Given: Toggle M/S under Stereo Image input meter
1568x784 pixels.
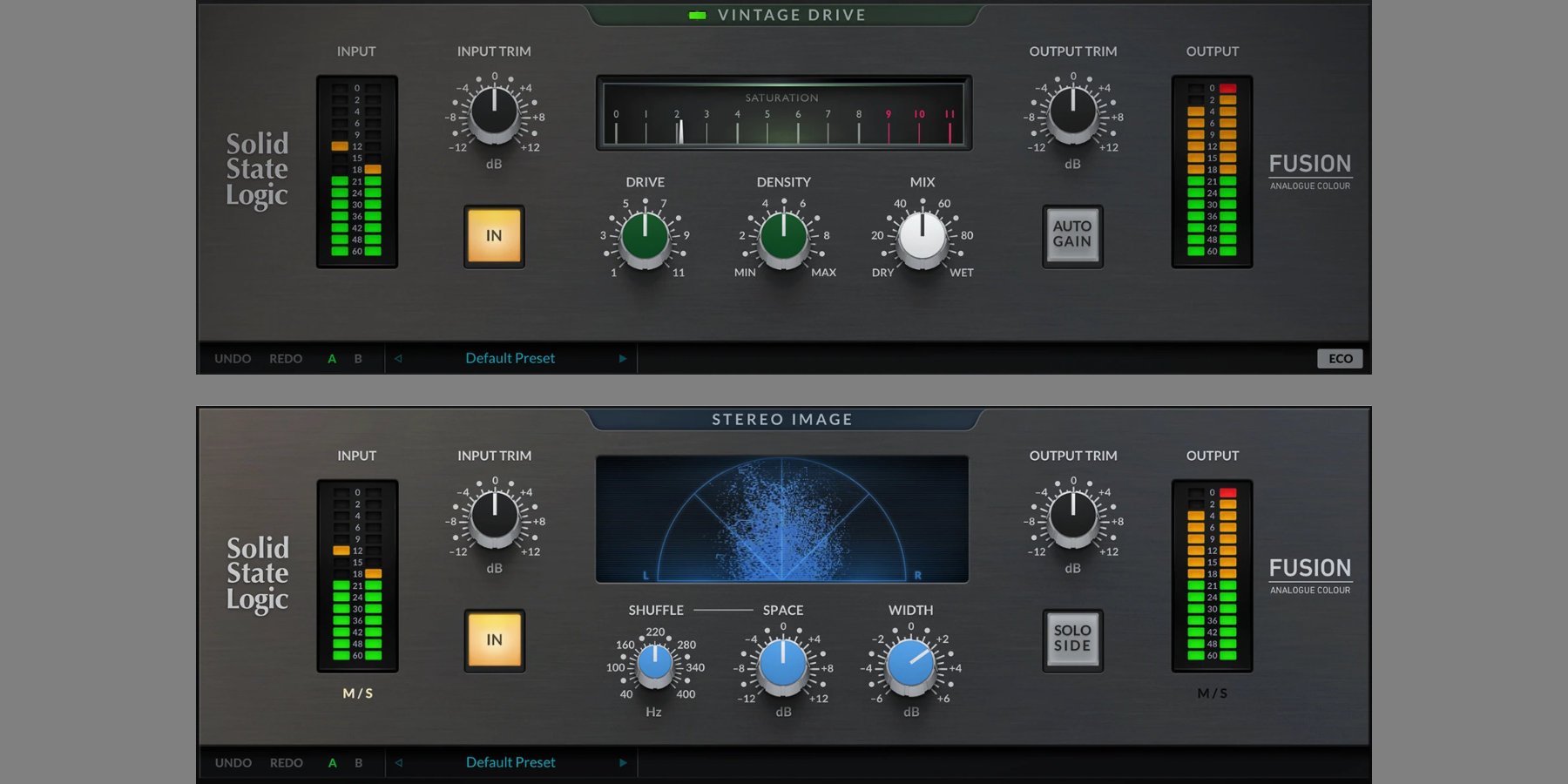Looking at the screenshot, I should [x=357, y=693].
